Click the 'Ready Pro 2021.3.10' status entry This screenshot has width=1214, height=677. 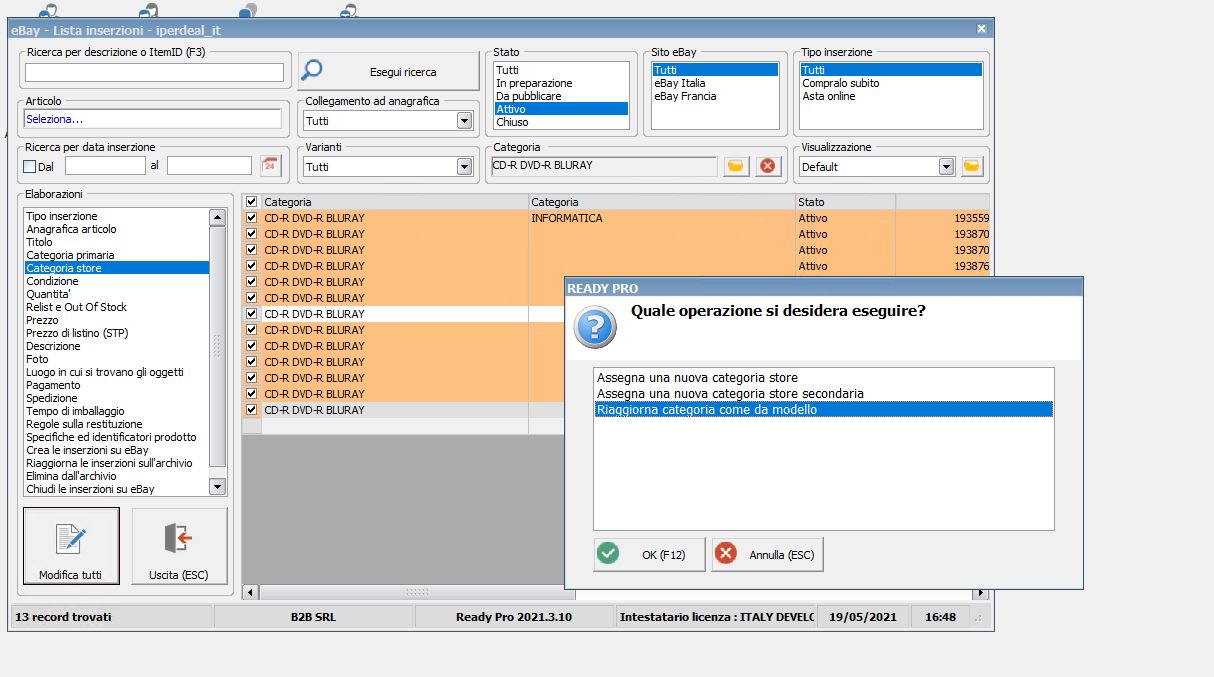[x=514, y=617]
